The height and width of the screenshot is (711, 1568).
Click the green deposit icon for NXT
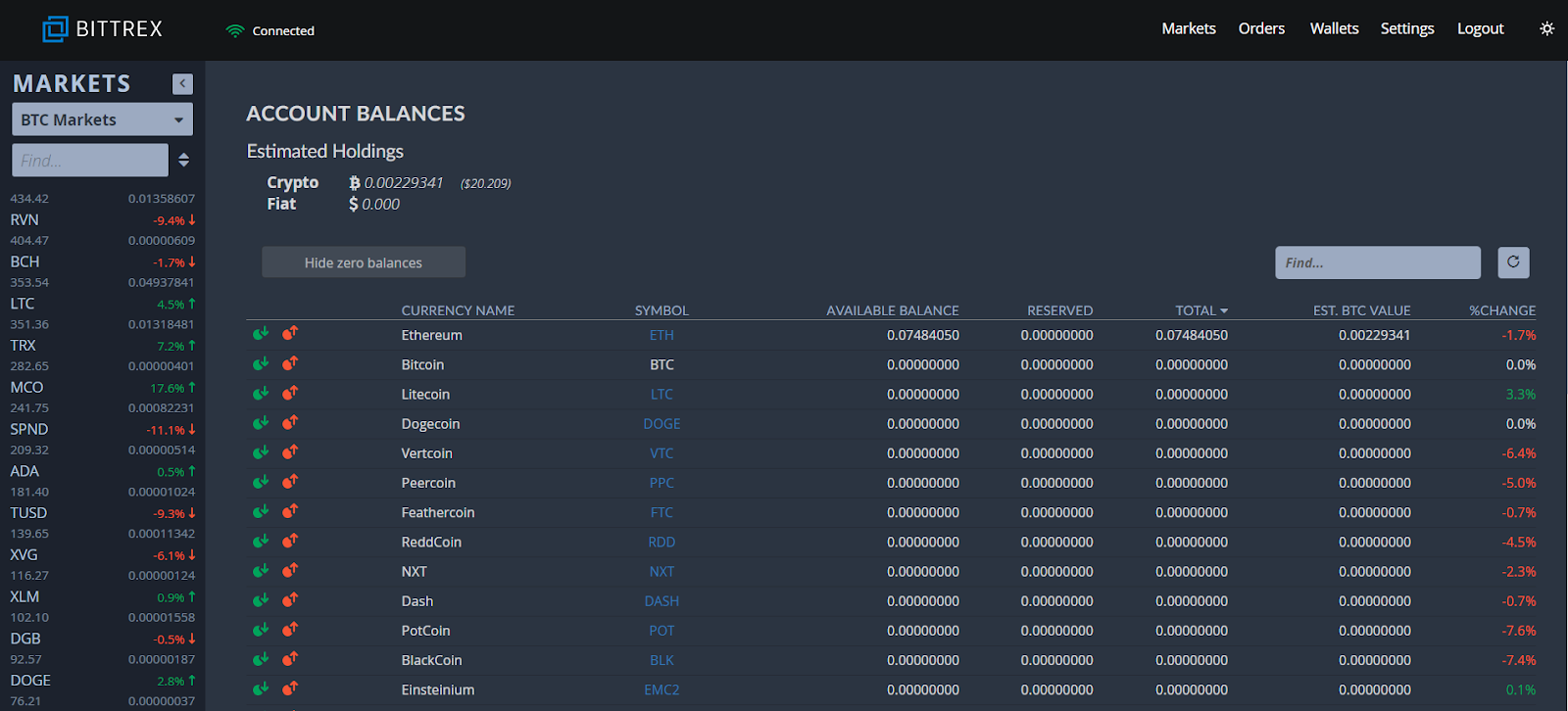(261, 570)
